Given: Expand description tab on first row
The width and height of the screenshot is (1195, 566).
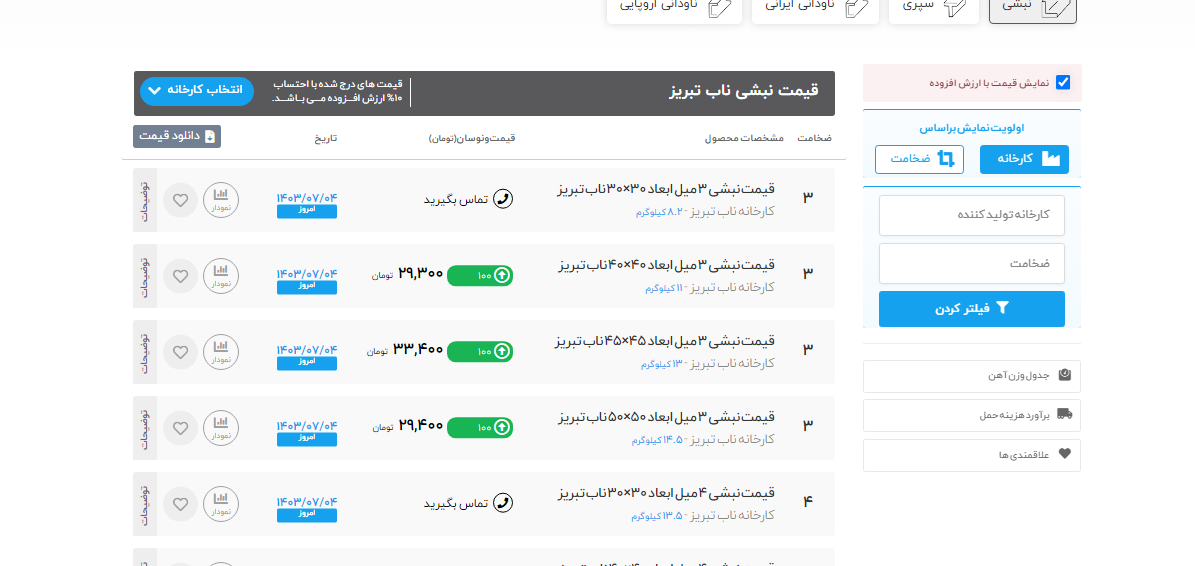Looking at the screenshot, I should (x=144, y=200).
